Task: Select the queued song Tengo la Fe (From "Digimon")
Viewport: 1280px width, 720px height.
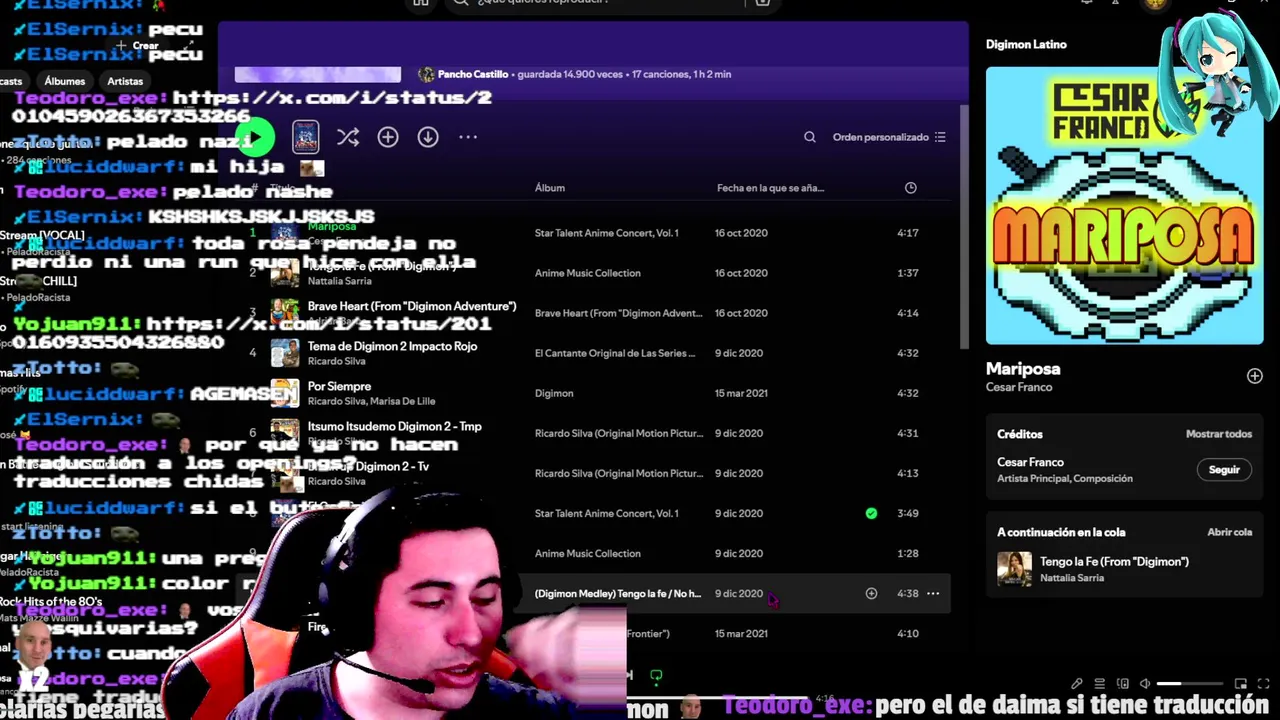Action: pos(1114,561)
